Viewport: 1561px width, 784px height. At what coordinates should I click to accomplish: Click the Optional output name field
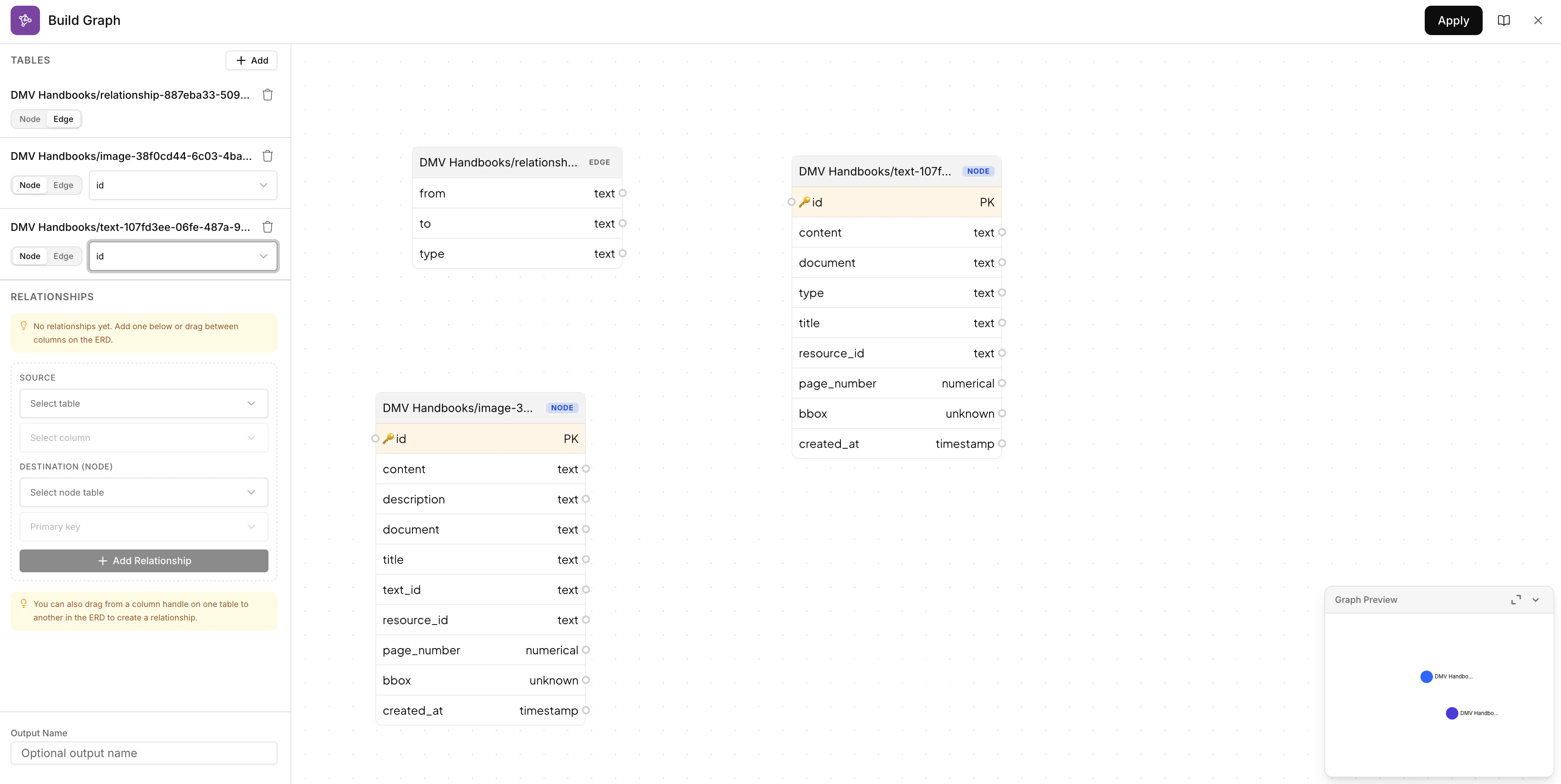[x=143, y=753]
